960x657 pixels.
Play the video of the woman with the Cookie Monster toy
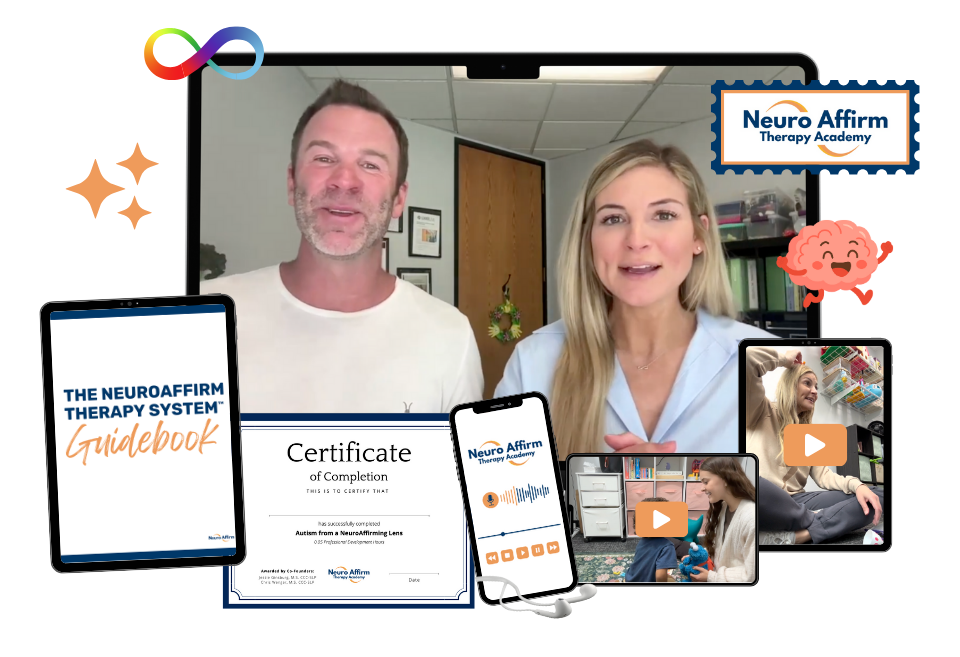coord(661,519)
